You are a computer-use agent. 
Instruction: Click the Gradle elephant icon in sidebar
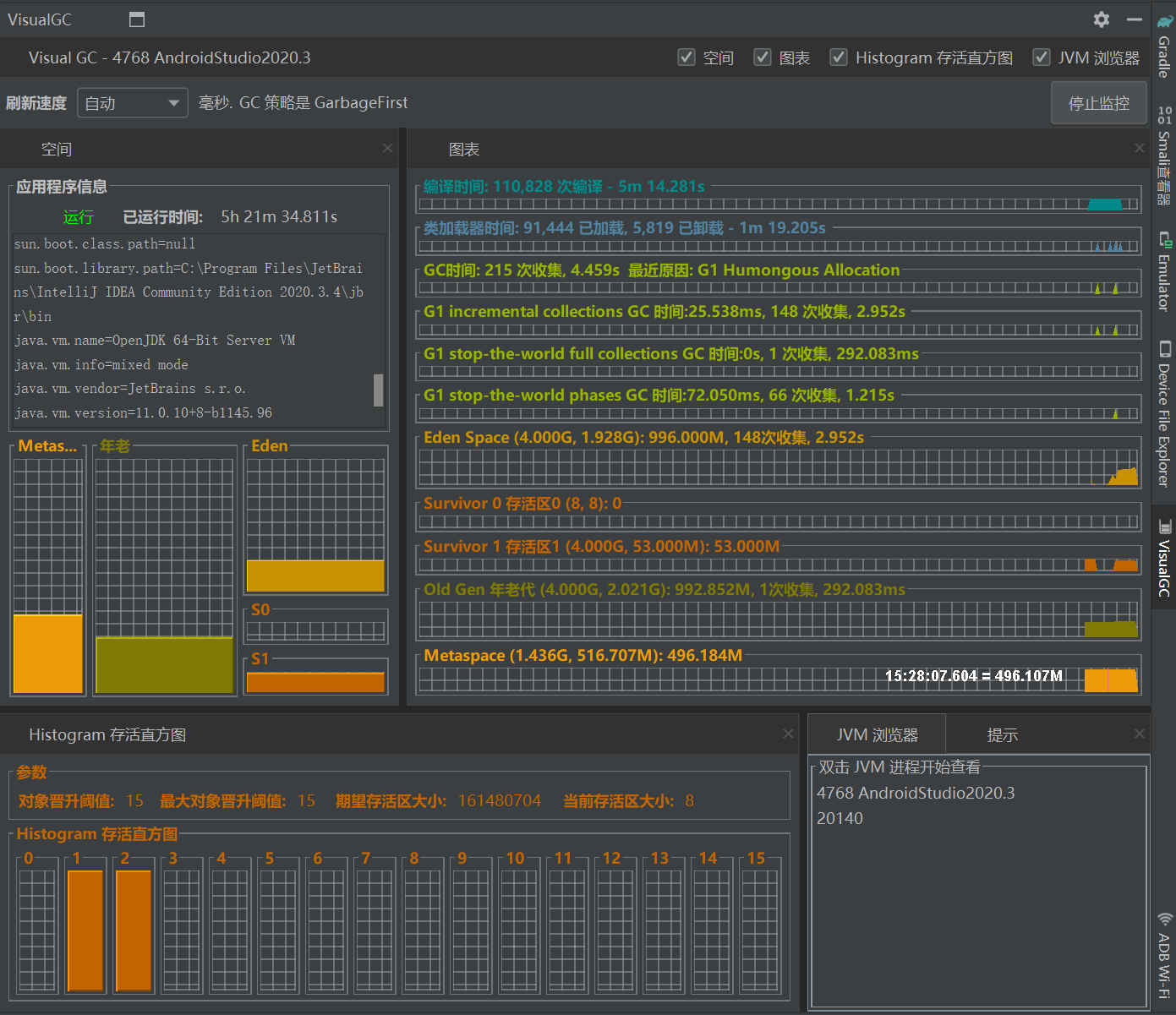(x=1164, y=21)
